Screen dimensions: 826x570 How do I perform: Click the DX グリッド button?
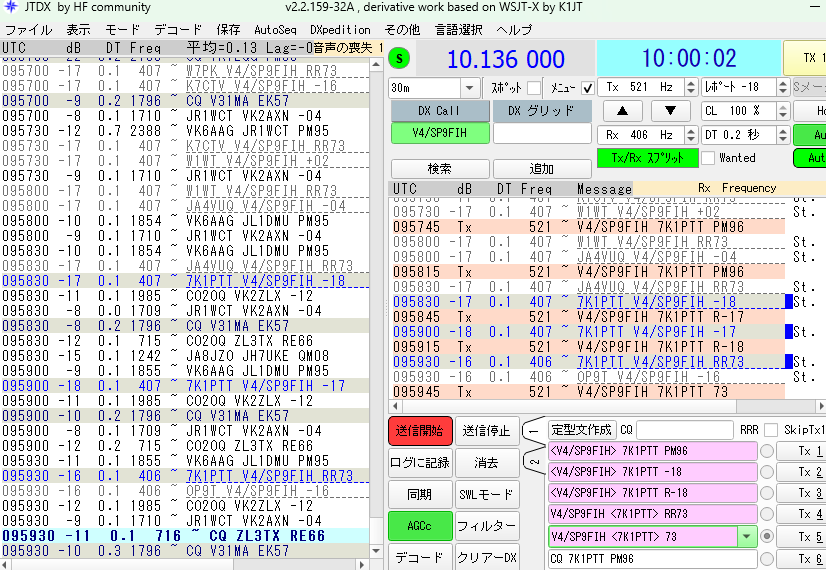point(542,111)
